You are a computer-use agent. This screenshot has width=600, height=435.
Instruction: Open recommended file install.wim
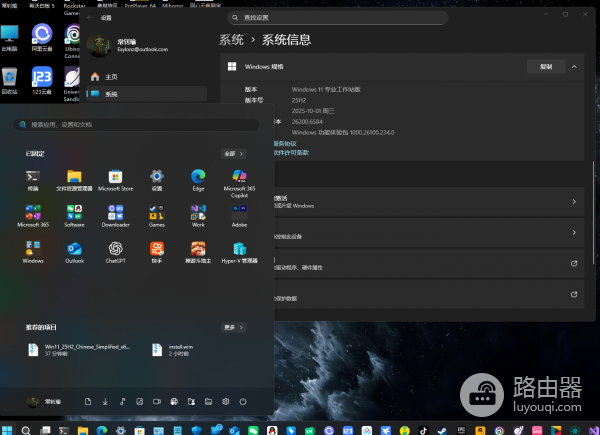(x=173, y=350)
